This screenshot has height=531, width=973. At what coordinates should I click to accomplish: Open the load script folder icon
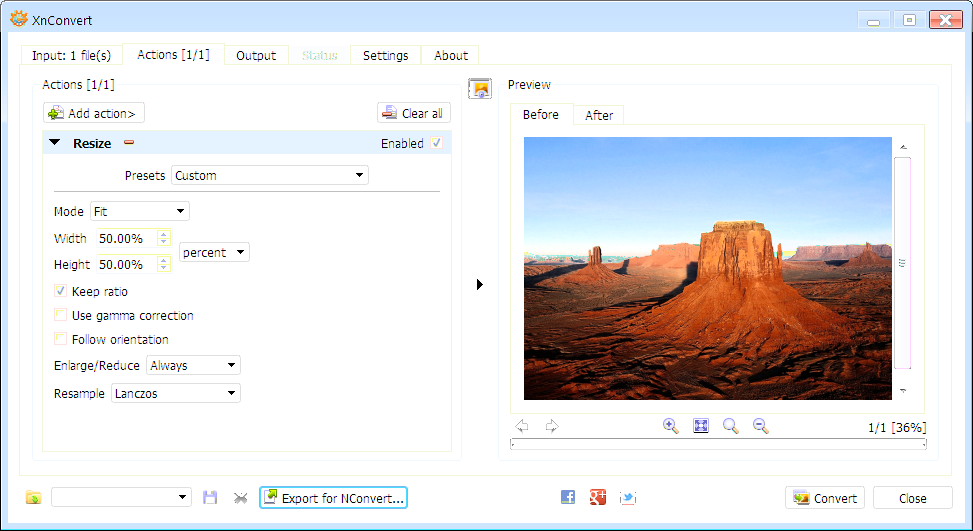click(x=34, y=498)
